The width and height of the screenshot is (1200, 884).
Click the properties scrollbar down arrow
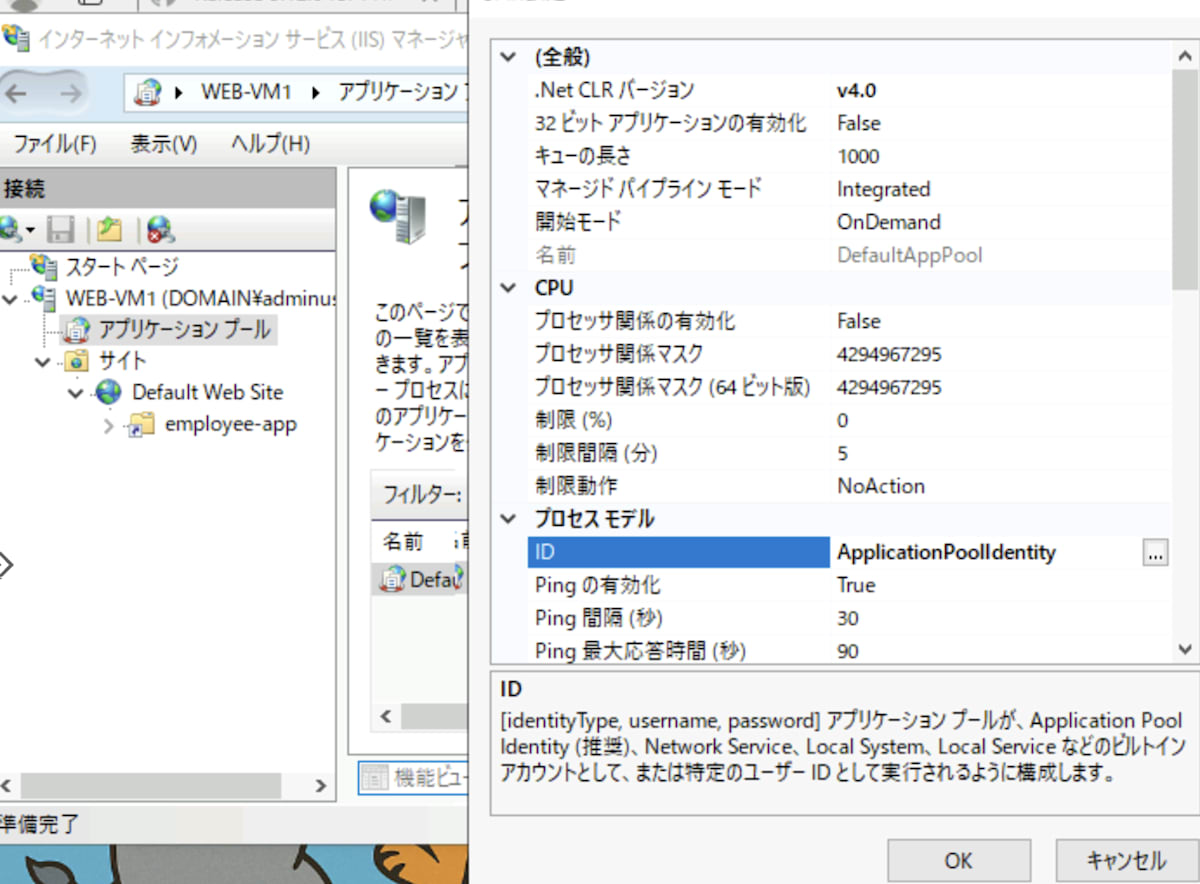1185,649
